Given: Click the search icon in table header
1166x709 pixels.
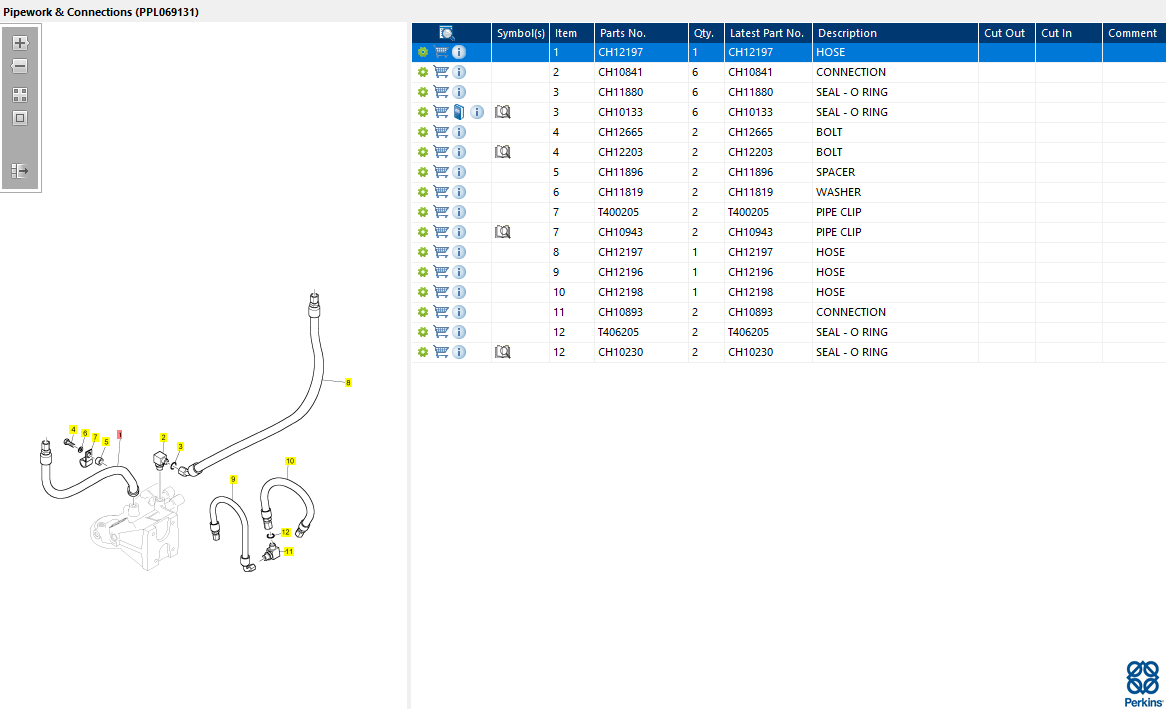Looking at the screenshot, I should click(446, 33).
